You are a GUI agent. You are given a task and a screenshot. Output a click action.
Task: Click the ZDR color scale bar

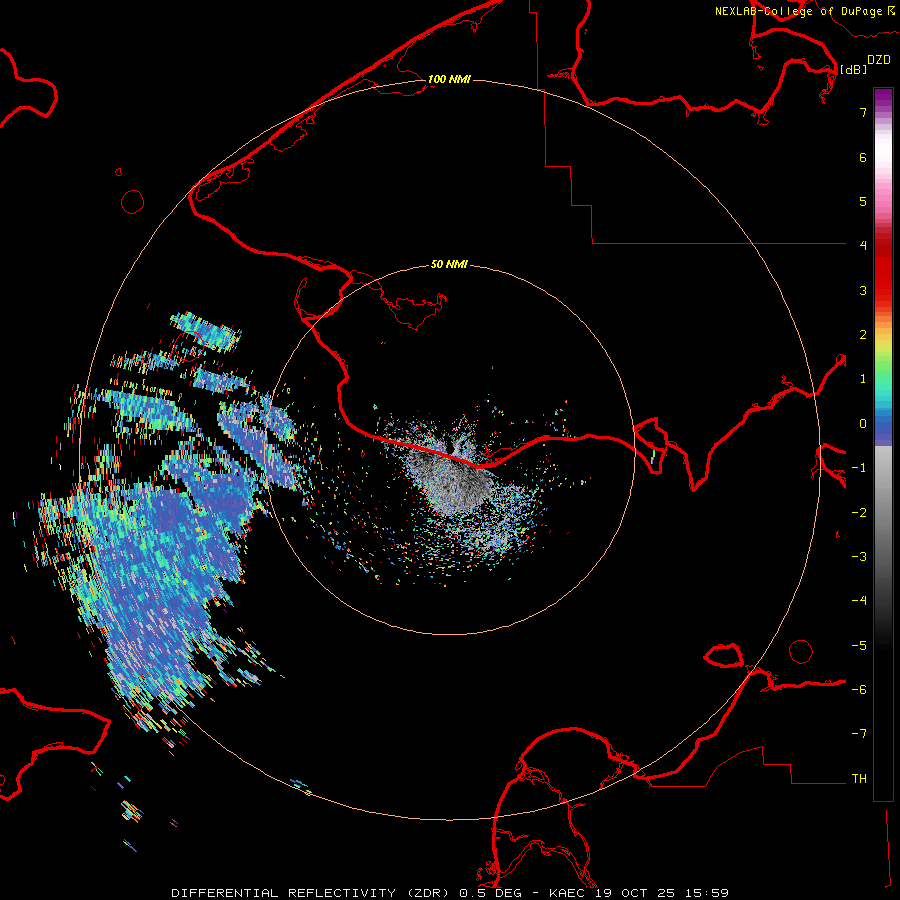click(x=883, y=444)
